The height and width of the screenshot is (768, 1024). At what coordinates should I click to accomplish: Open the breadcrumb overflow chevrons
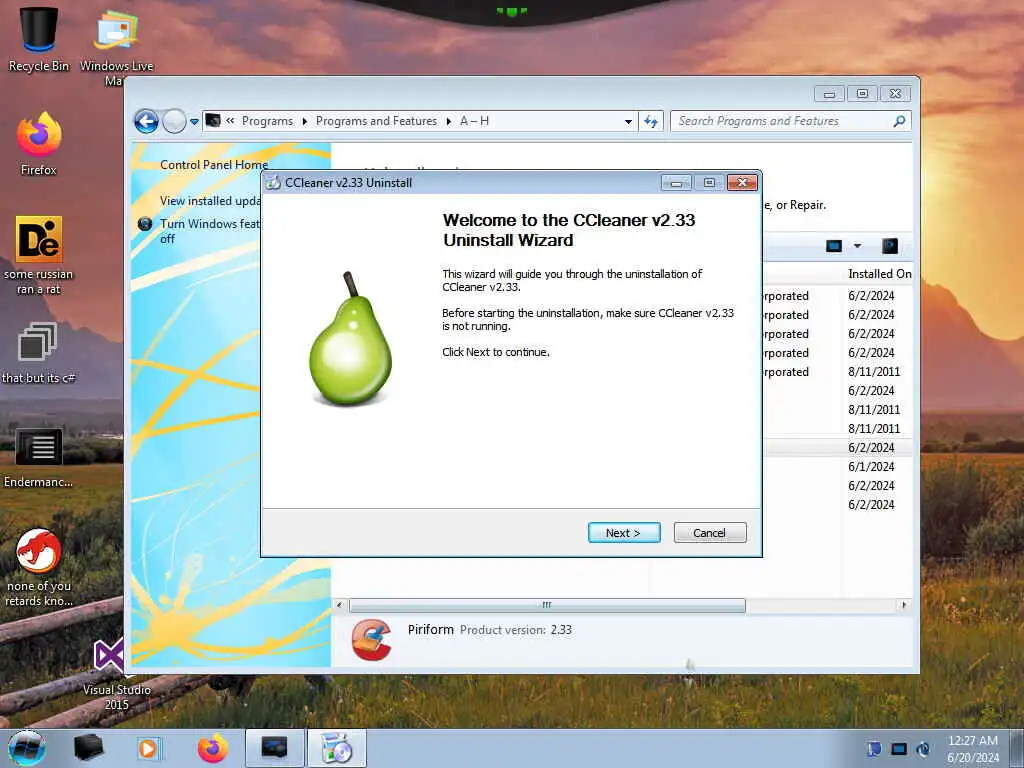pos(230,121)
